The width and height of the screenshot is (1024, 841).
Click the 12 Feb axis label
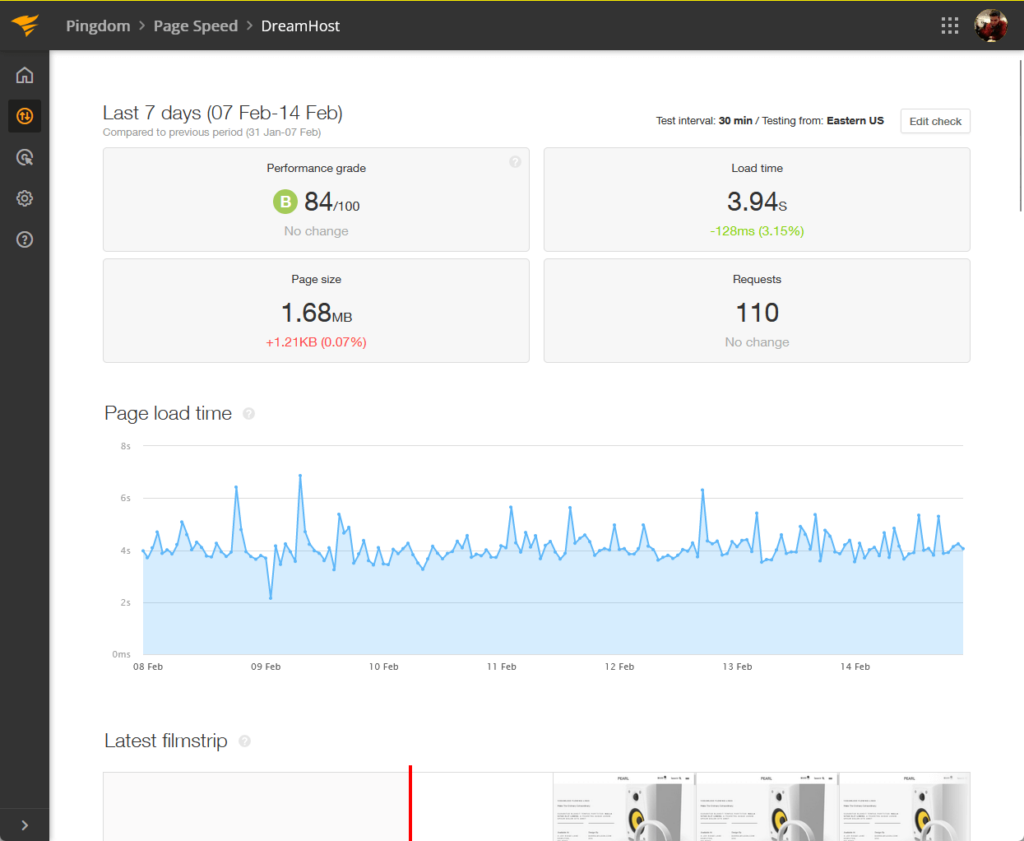tap(619, 667)
